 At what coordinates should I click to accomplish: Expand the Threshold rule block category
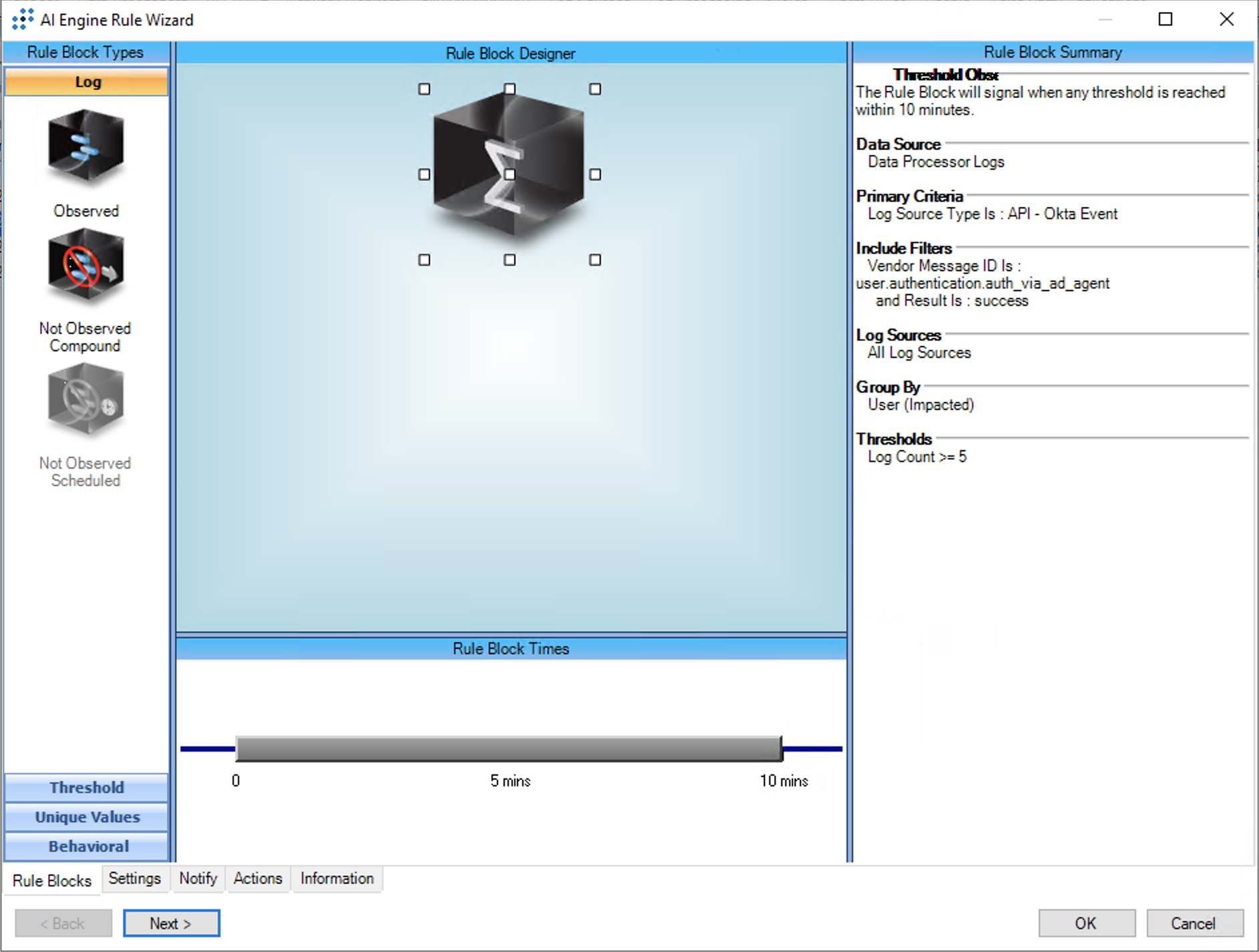click(87, 788)
